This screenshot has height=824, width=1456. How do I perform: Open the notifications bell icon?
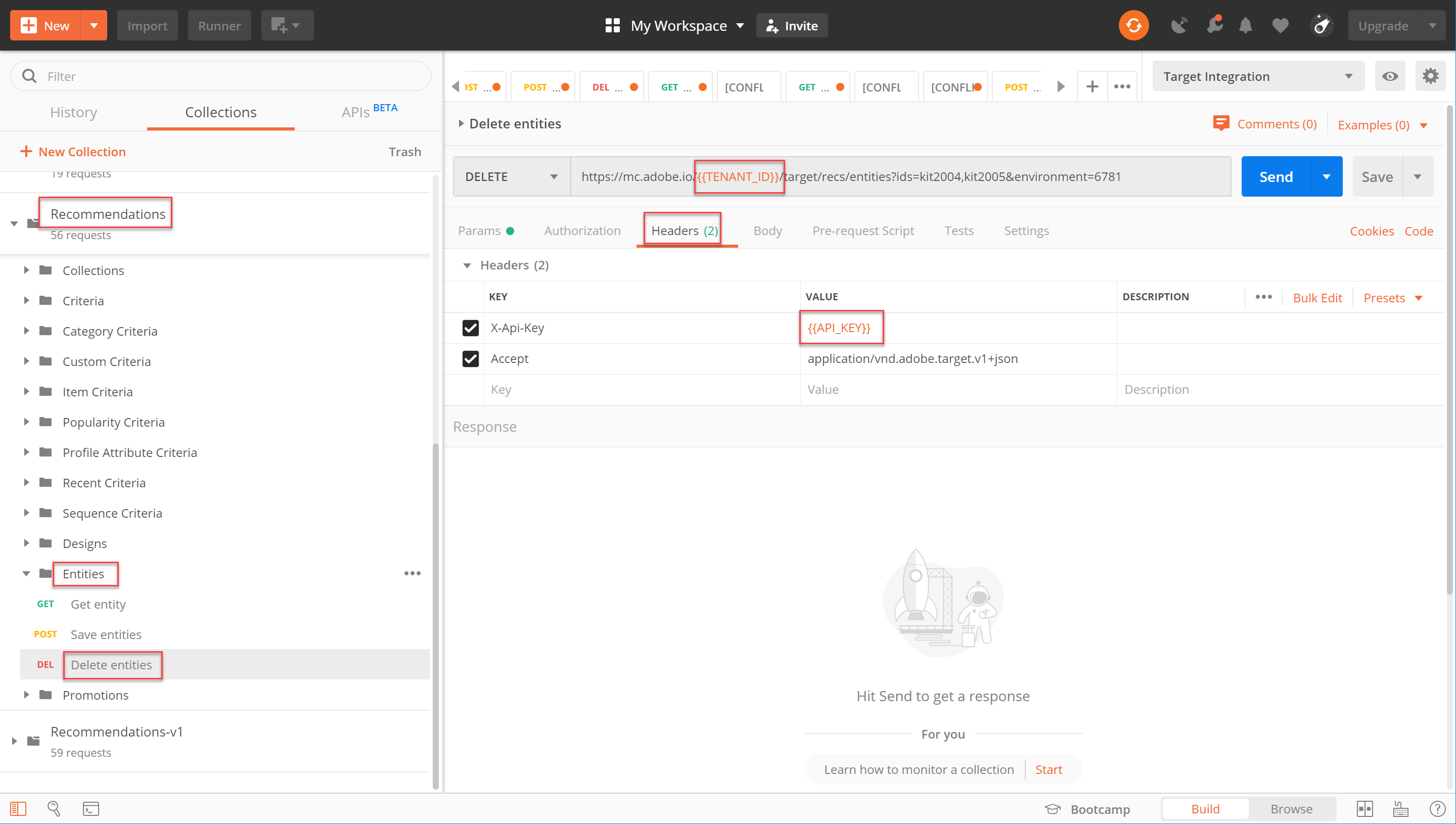pyautogui.click(x=1245, y=25)
